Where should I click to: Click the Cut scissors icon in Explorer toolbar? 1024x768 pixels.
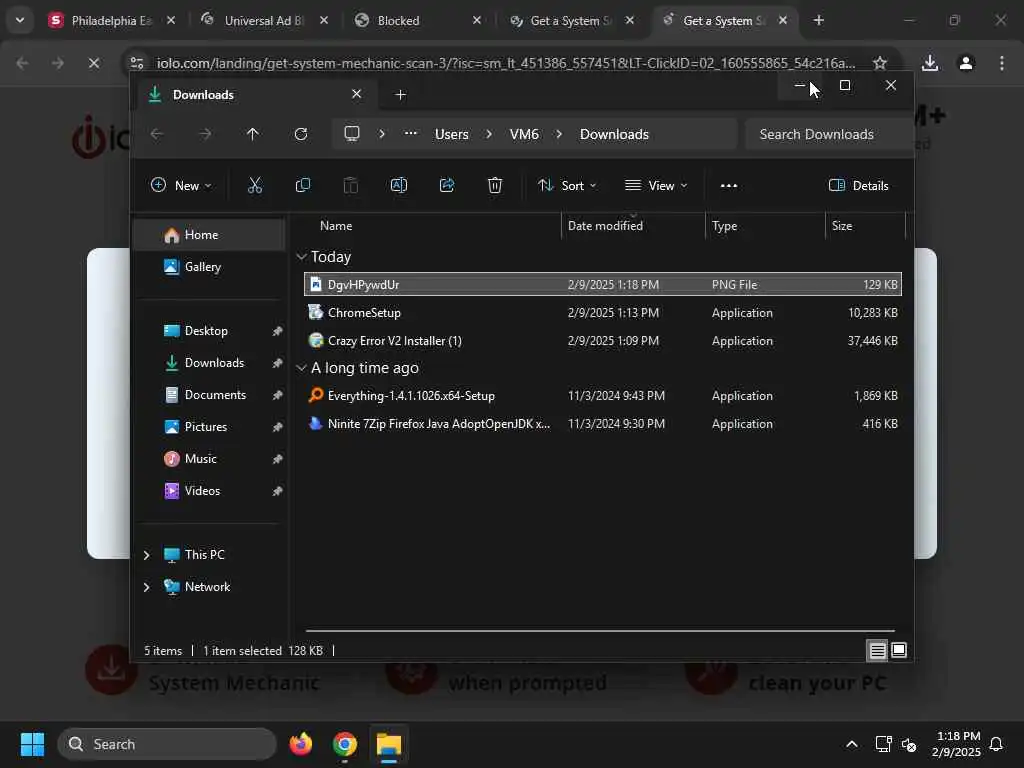[255, 185]
